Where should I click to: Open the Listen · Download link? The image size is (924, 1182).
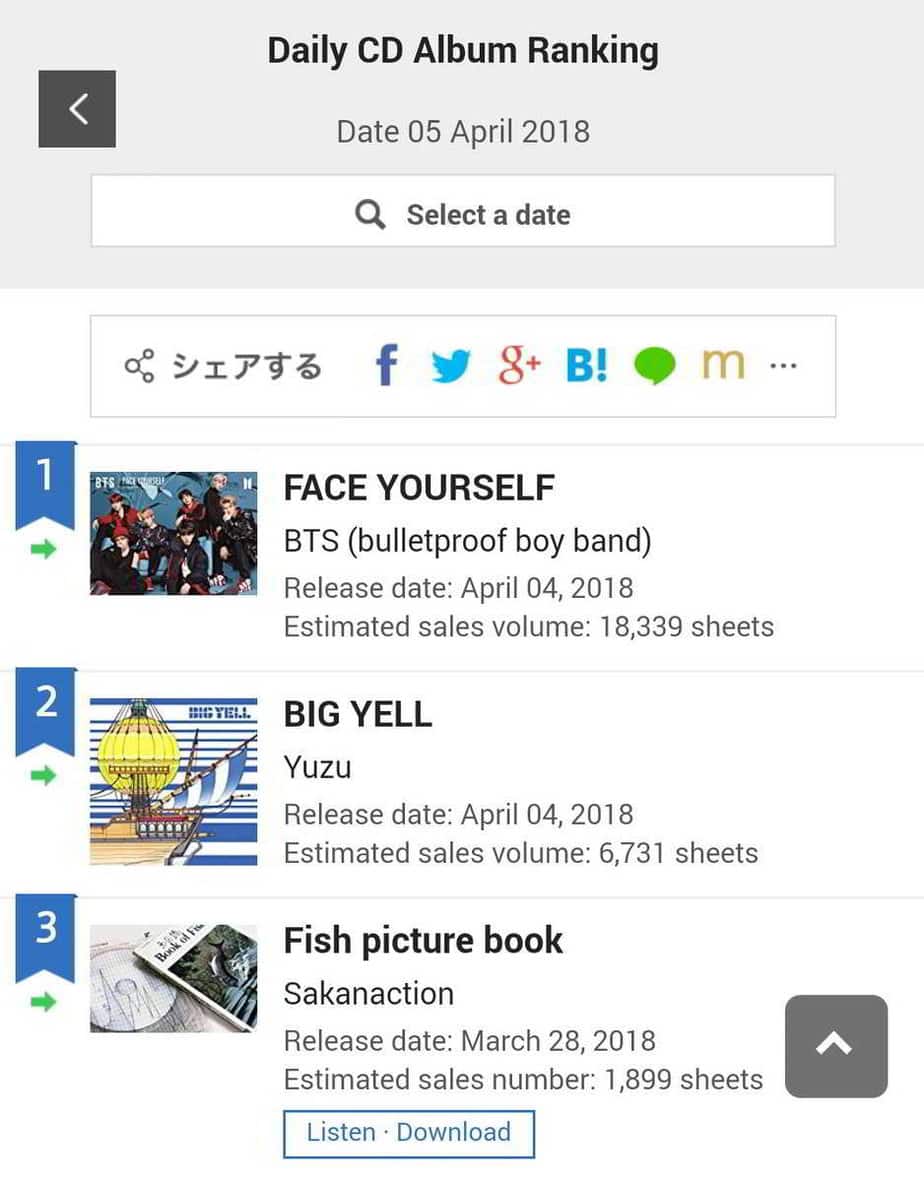click(408, 1132)
